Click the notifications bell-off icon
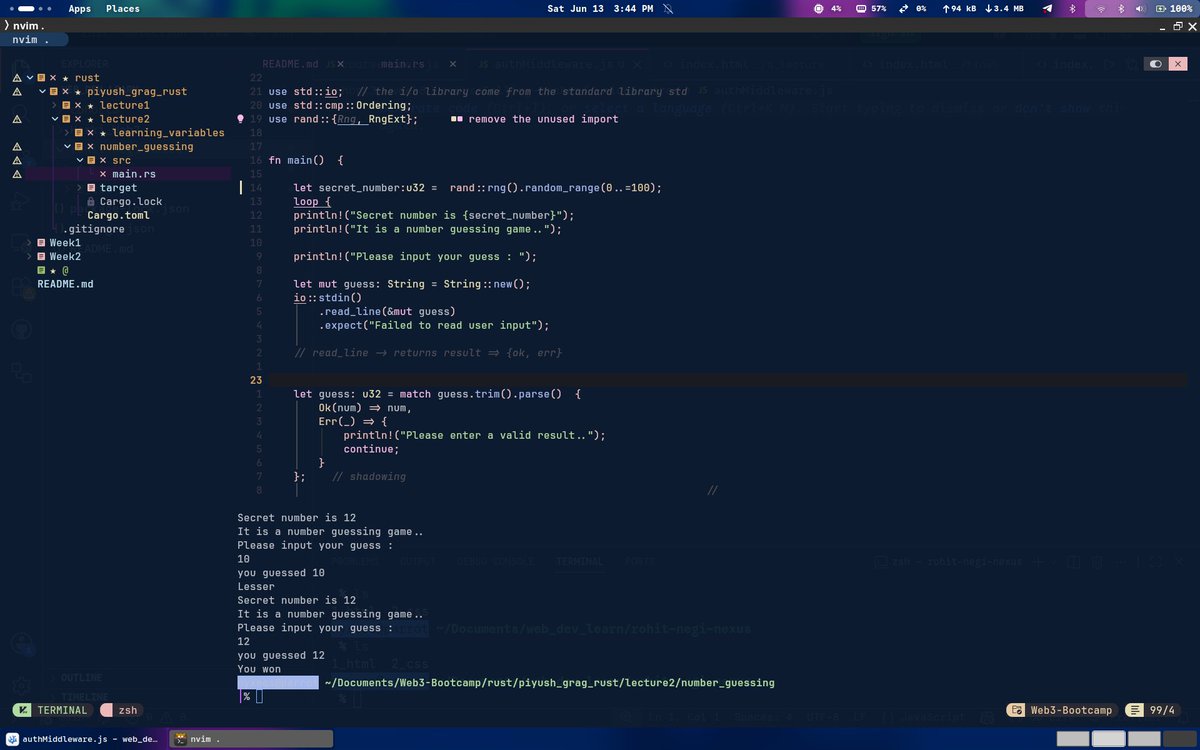The image size is (1200, 750). 670,8
